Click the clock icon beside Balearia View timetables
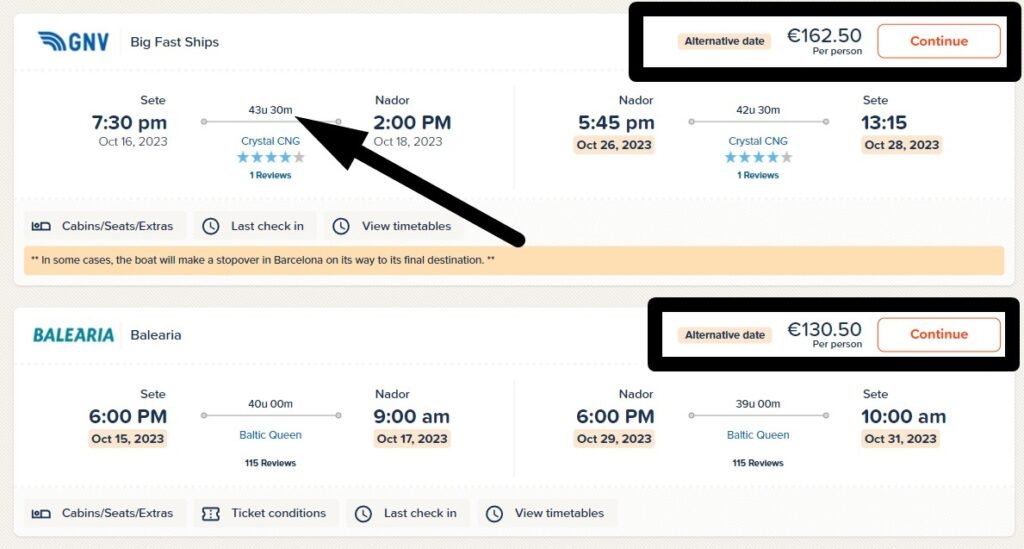Viewport: 1024px width, 549px height. [494, 514]
